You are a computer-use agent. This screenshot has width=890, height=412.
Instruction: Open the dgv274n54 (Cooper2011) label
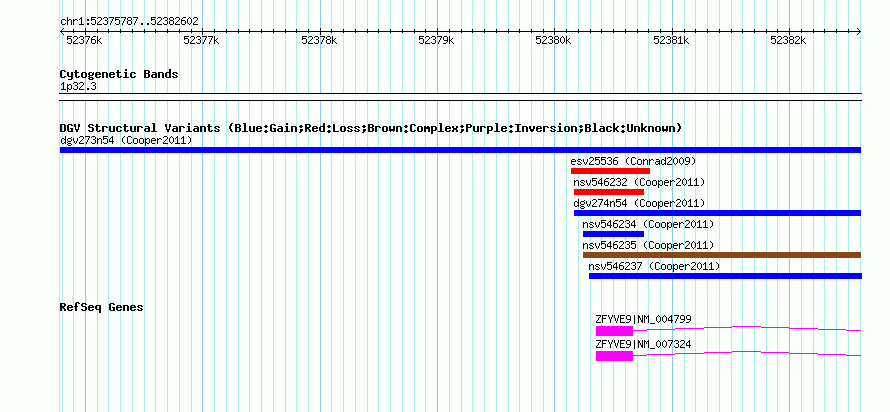pos(640,203)
